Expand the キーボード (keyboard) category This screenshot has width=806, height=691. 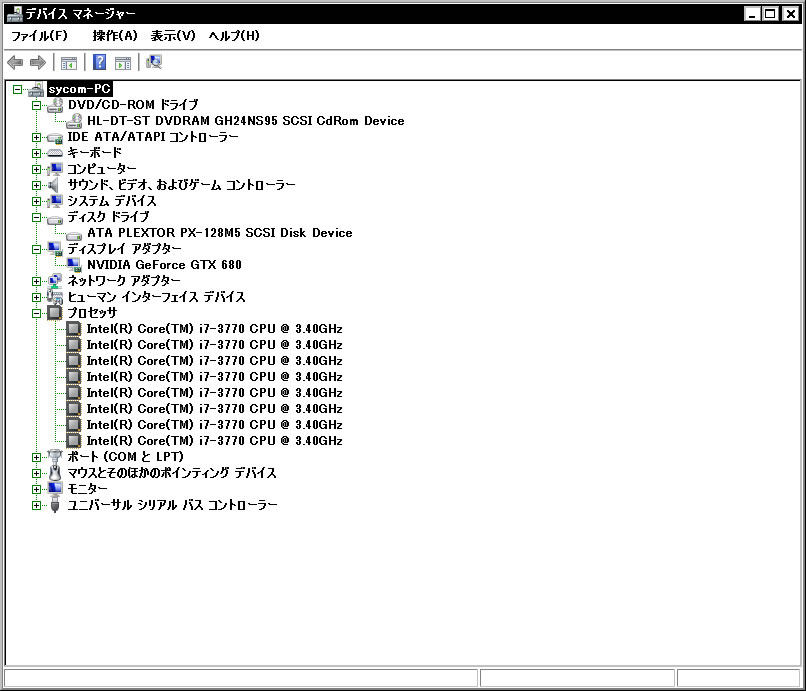(x=37, y=153)
